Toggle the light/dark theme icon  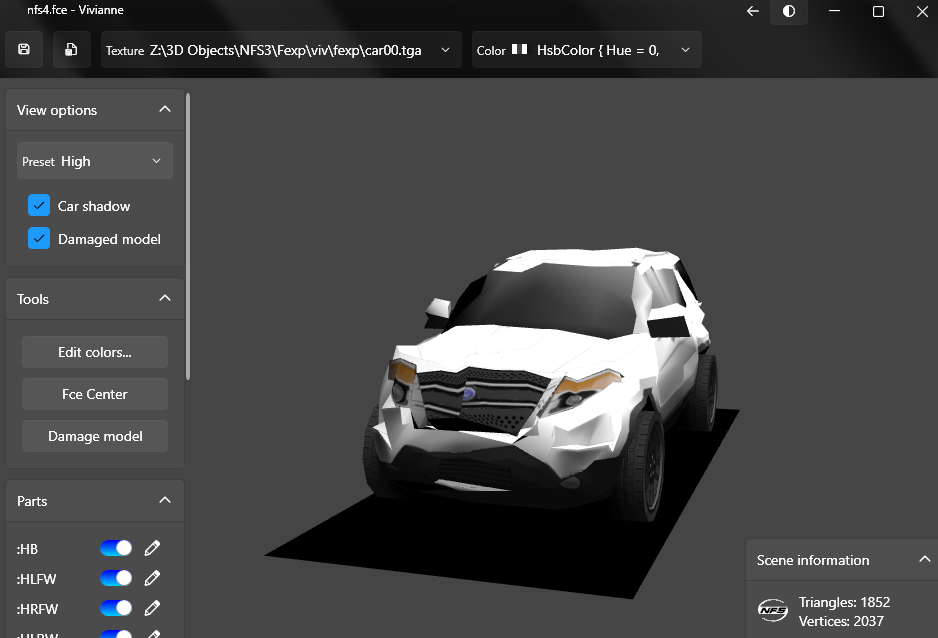tap(789, 11)
